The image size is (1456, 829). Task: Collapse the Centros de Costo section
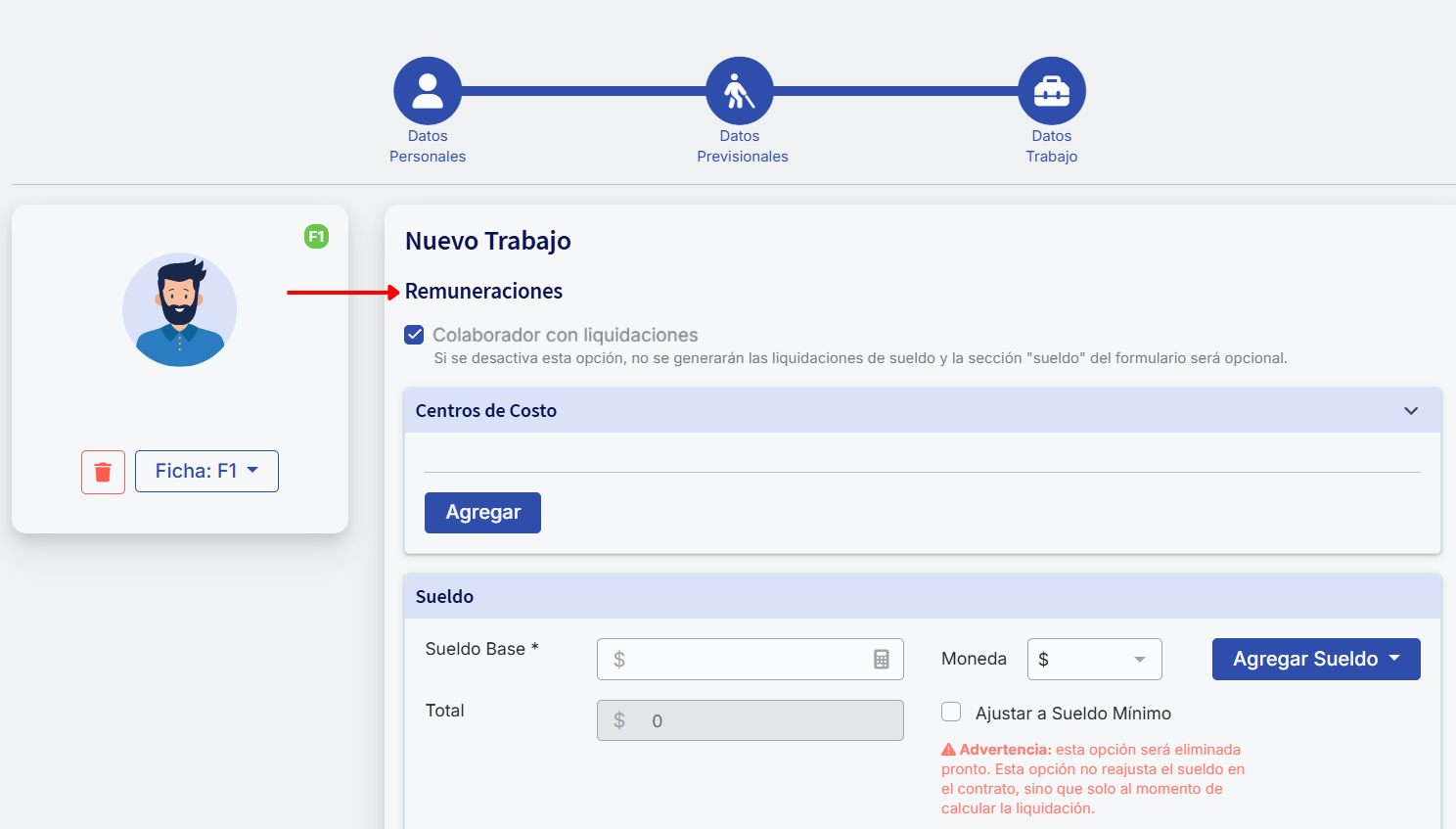1411,410
